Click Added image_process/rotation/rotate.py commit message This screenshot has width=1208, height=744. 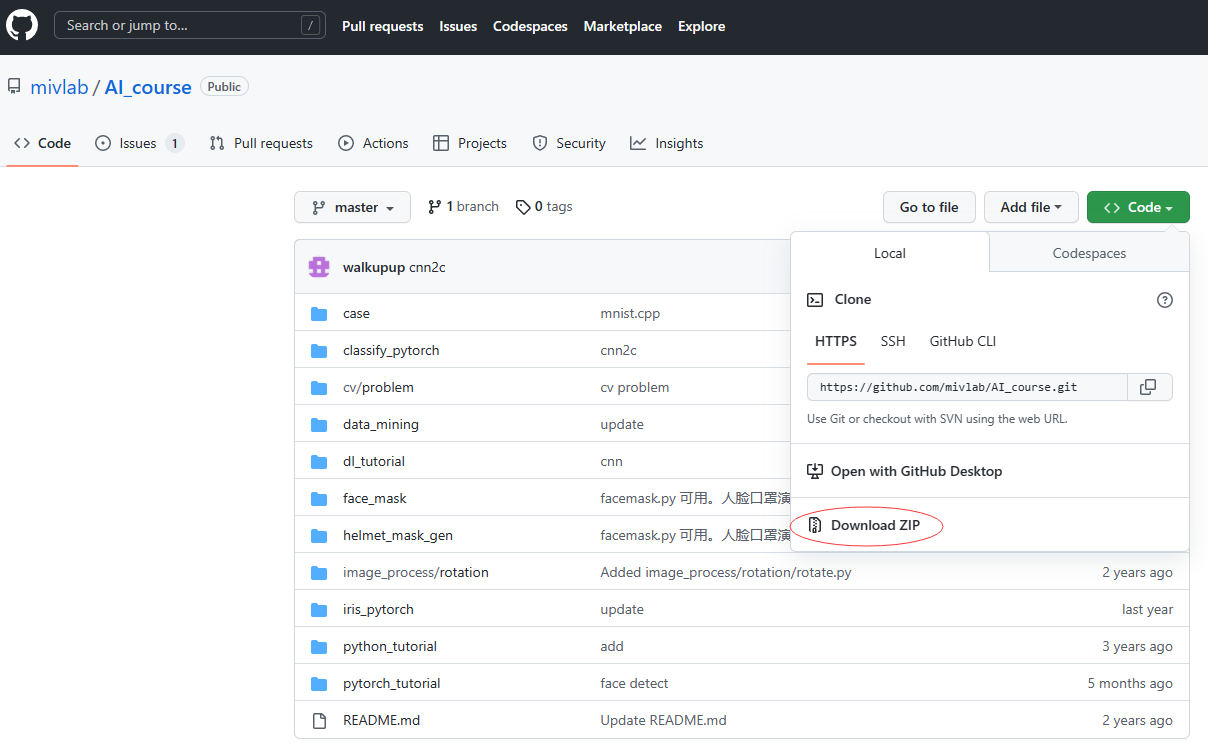pos(726,573)
